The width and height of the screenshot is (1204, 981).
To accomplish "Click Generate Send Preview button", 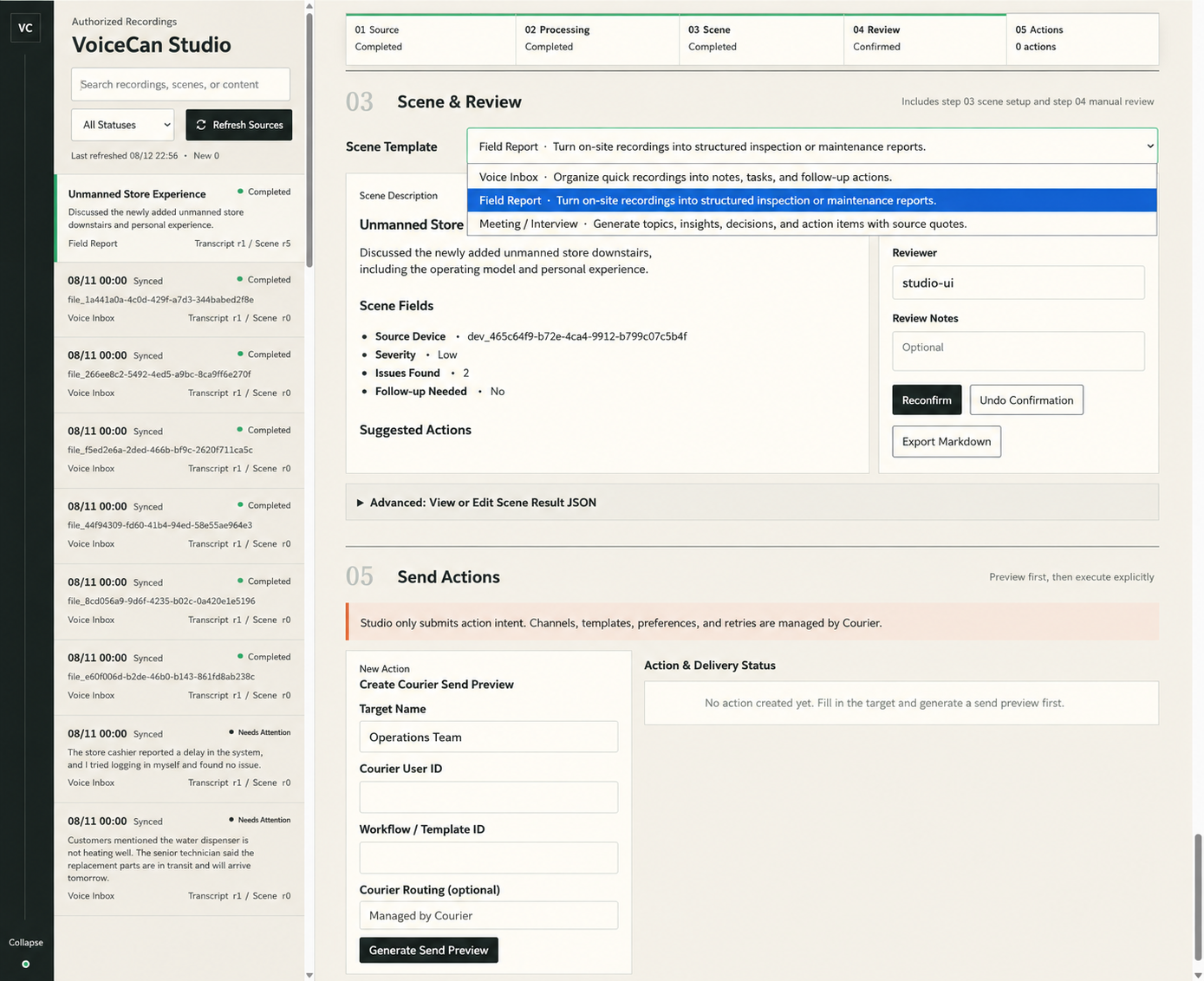I will (428, 950).
